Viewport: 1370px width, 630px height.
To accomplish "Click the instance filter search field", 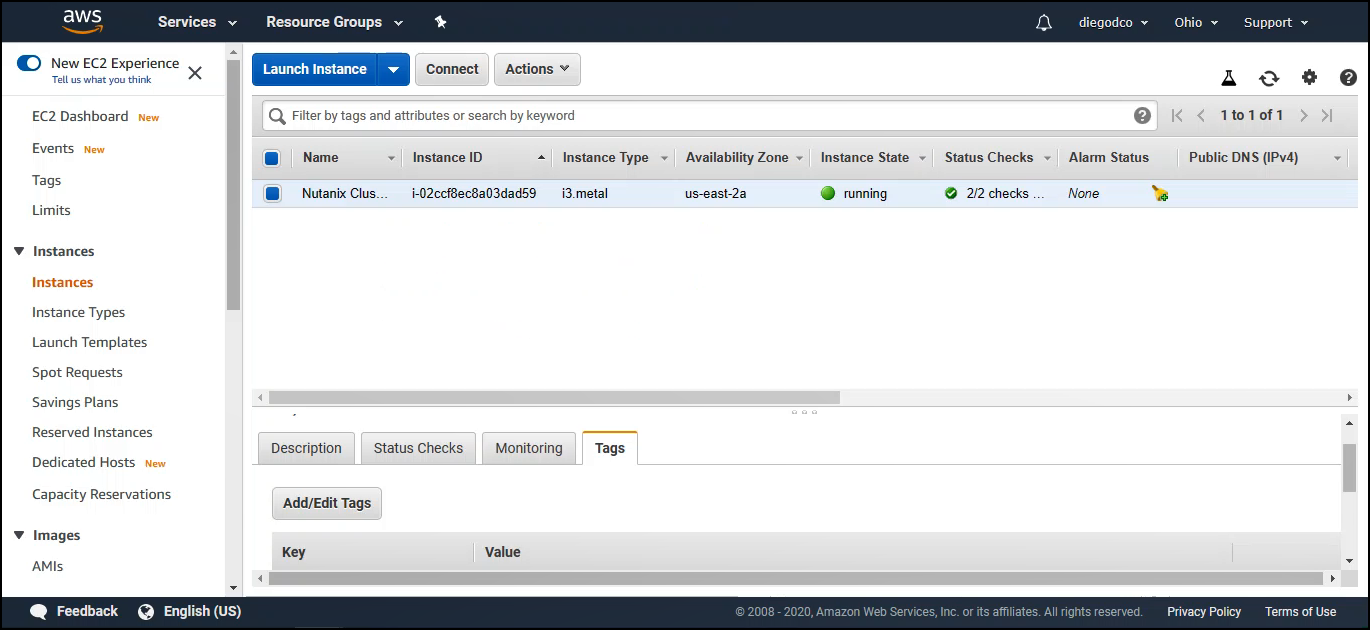I will click(700, 116).
